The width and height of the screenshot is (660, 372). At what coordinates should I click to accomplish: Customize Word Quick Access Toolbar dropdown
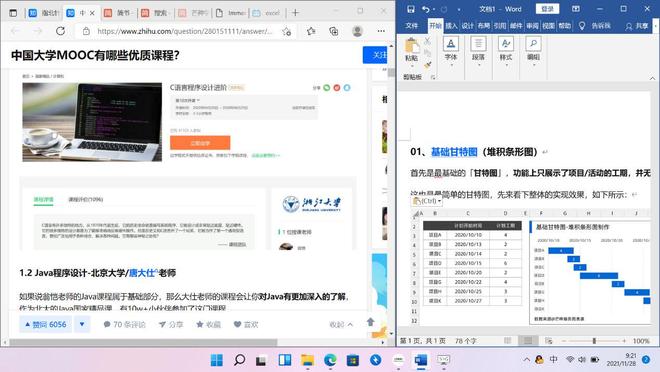click(458, 9)
